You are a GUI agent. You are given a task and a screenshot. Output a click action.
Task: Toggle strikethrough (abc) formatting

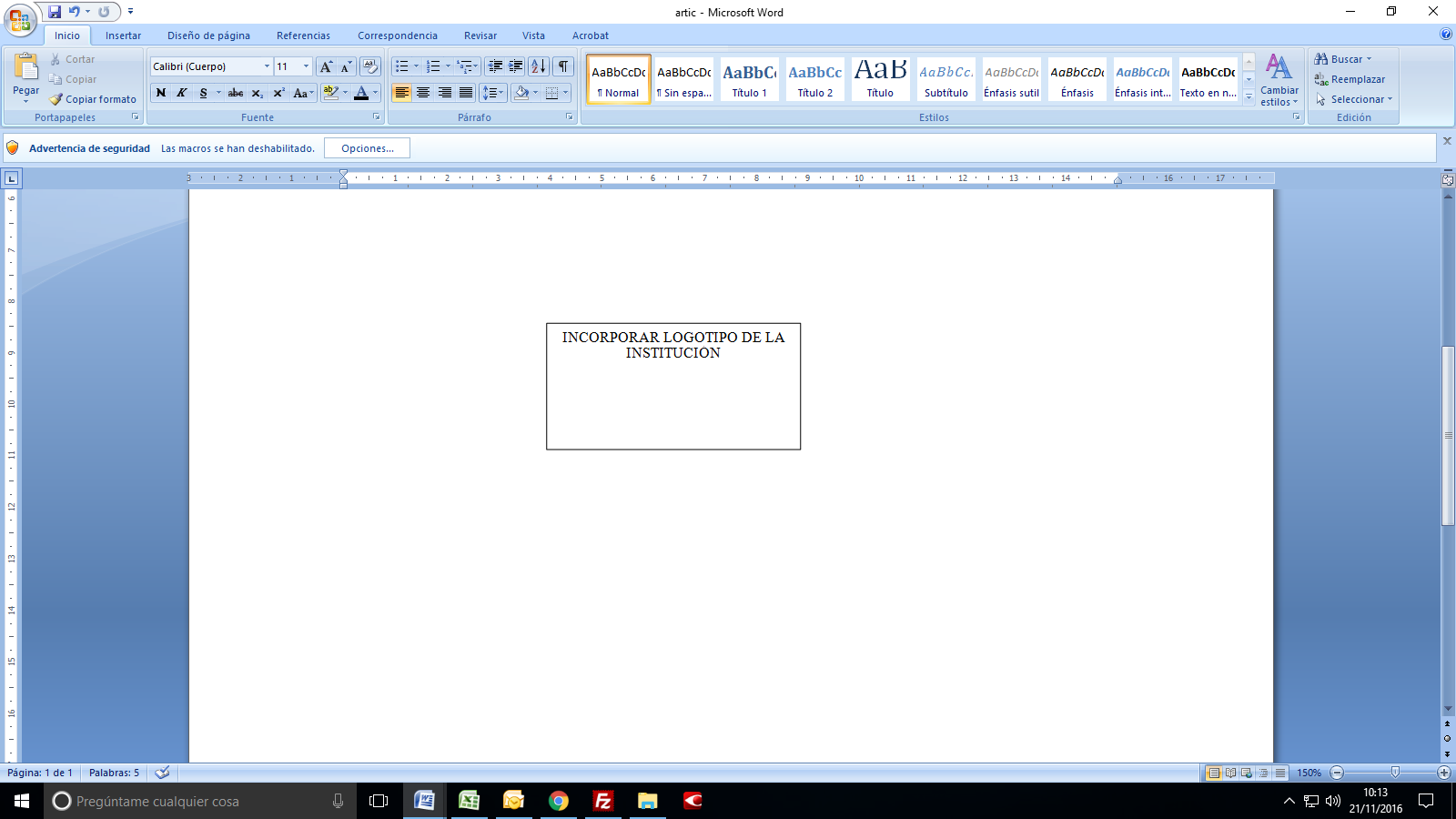tap(236, 93)
